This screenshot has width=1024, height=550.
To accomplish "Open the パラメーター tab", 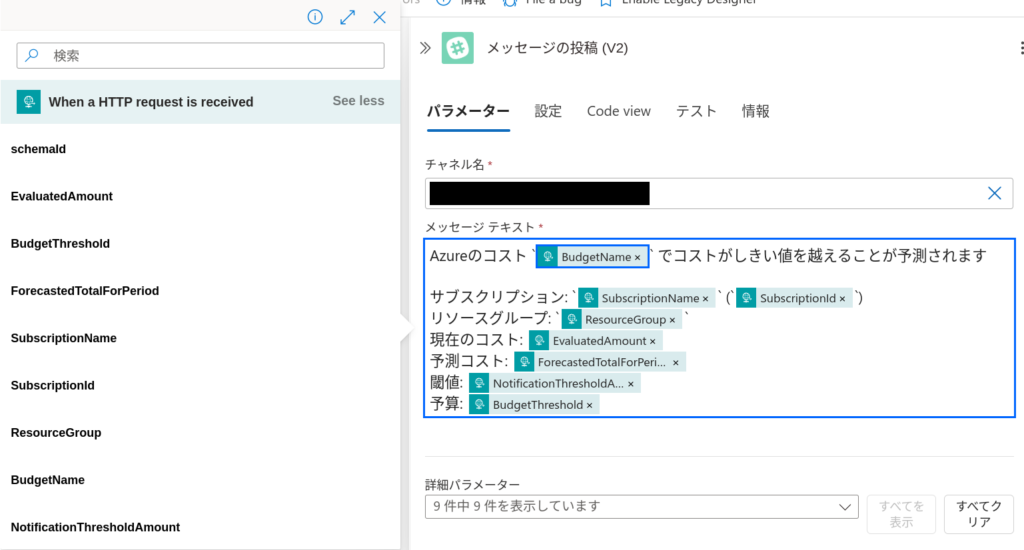I will (x=468, y=111).
